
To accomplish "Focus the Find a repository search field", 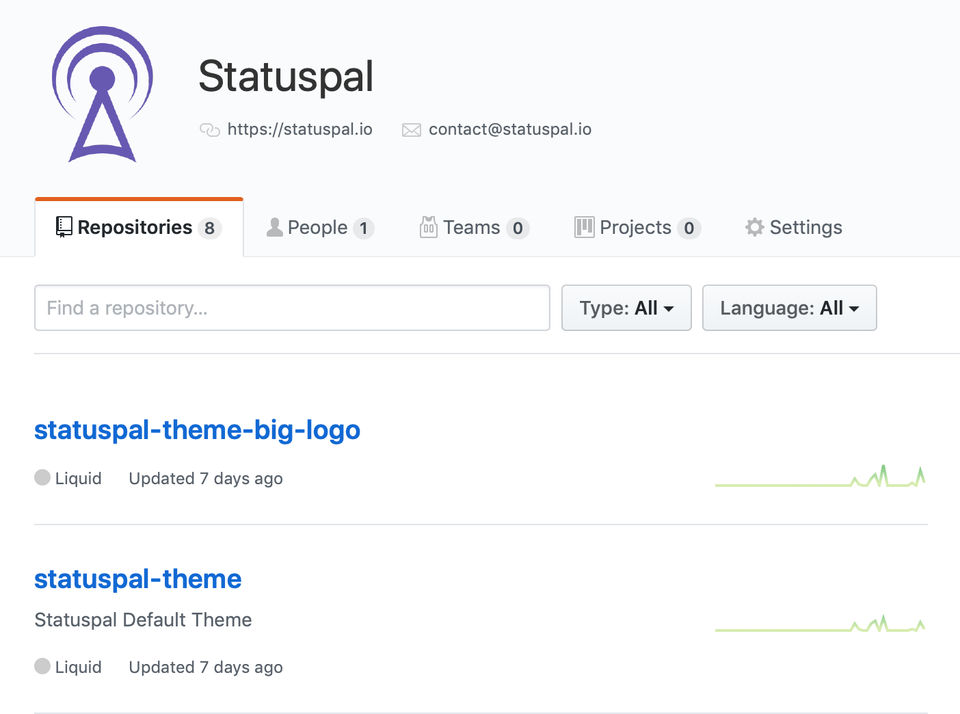I will pos(292,308).
